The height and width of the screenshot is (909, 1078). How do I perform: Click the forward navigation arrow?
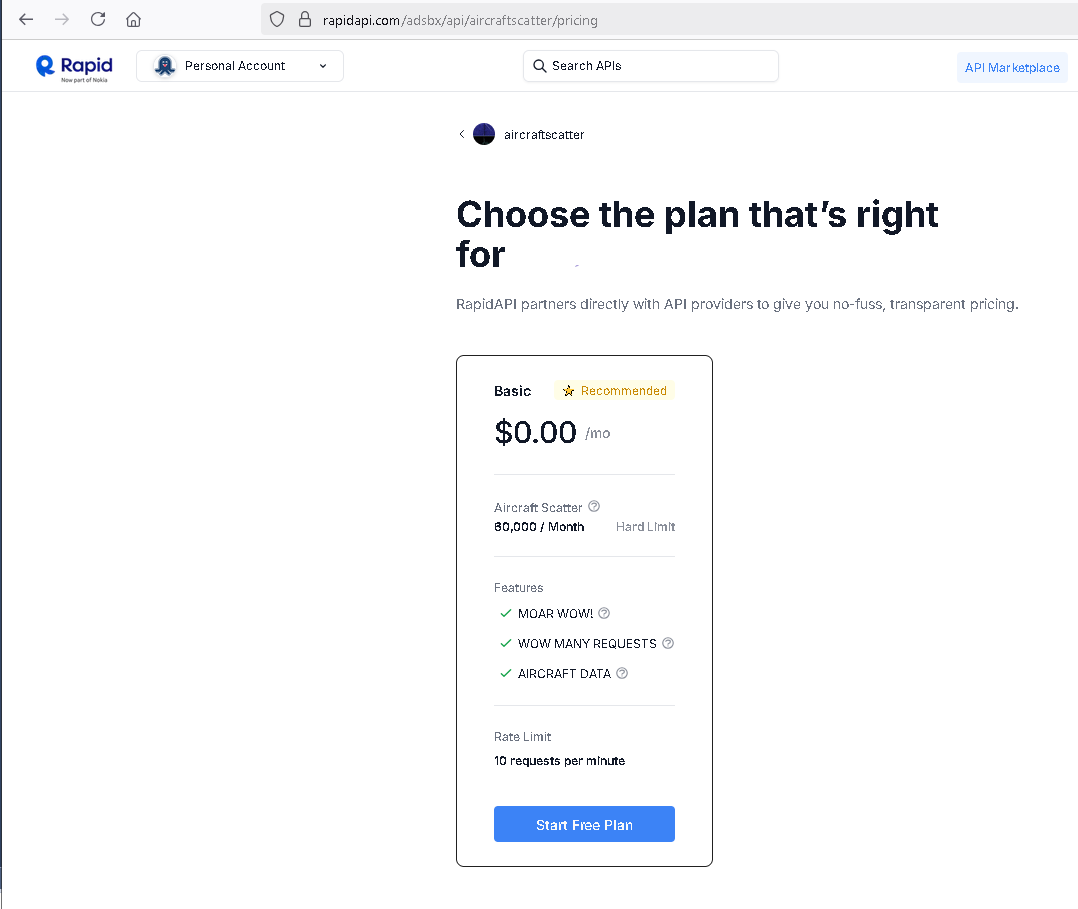62,19
